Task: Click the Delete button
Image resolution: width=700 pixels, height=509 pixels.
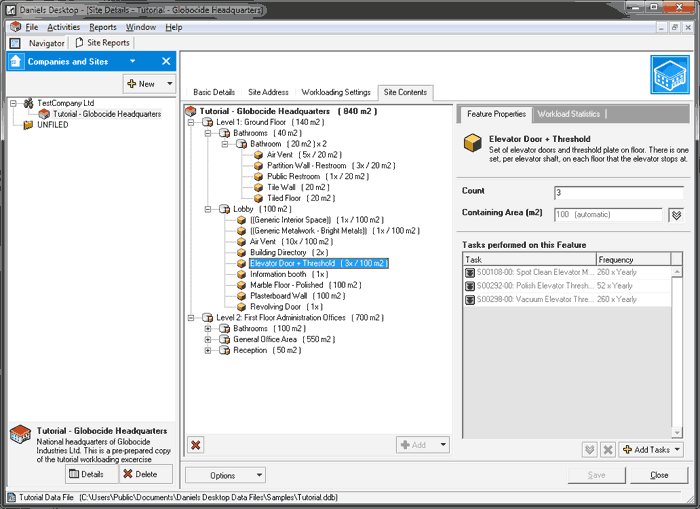Action: (x=146, y=474)
